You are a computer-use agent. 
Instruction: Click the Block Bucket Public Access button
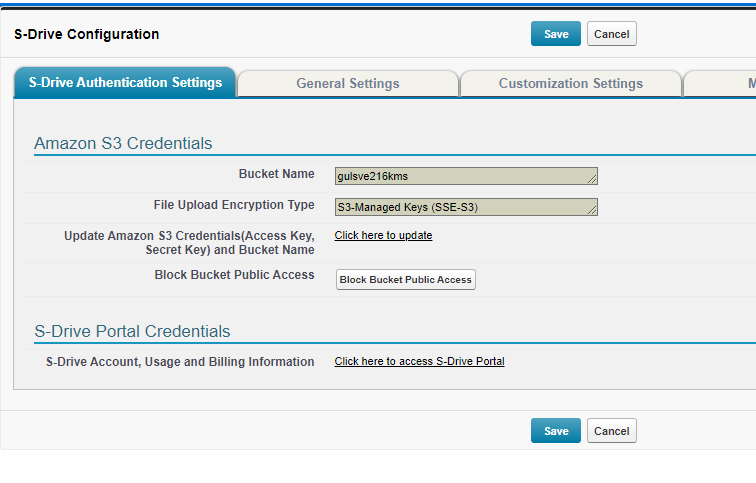click(405, 280)
